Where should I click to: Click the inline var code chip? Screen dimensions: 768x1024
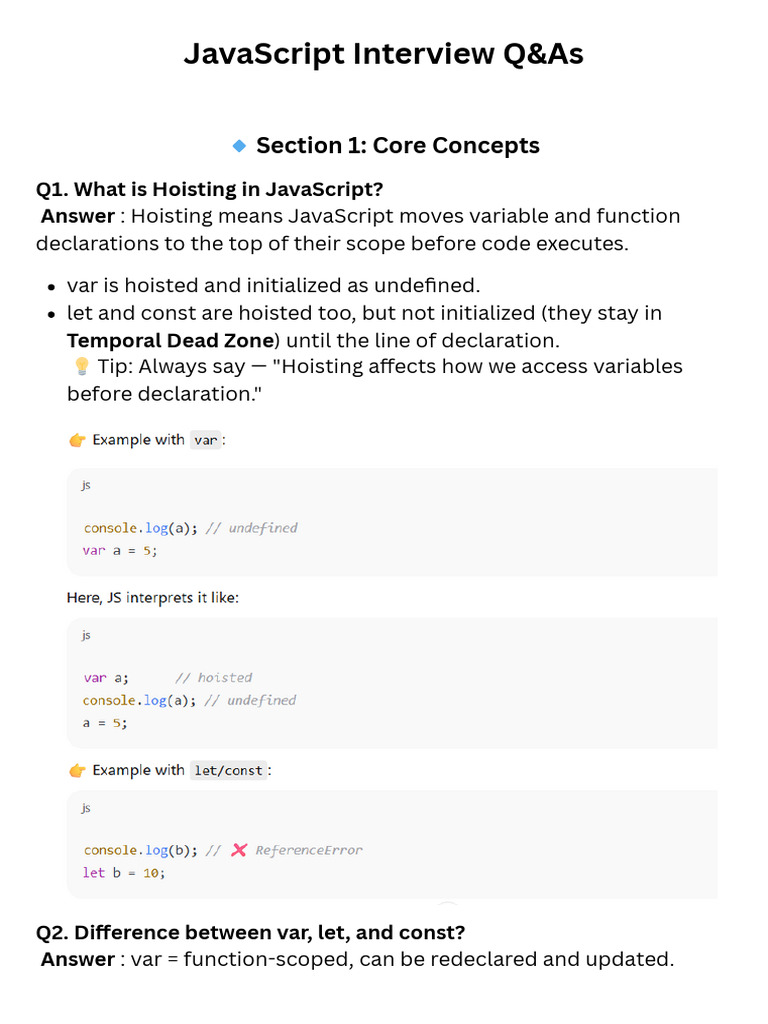(206, 440)
